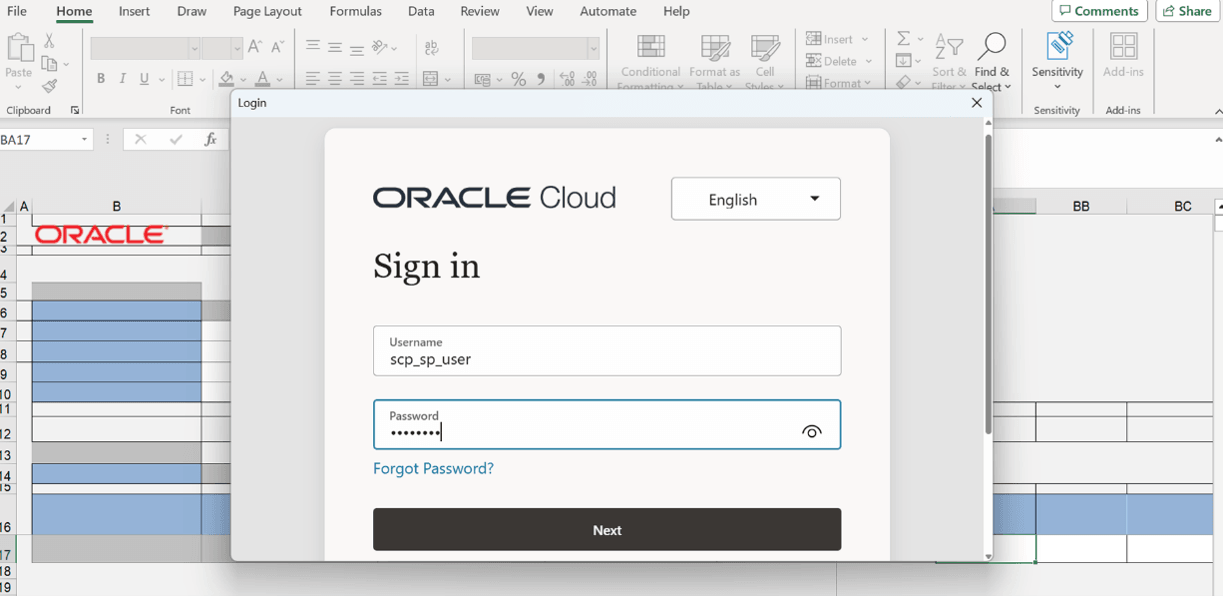Click the Forgot Password? link
This screenshot has height=596, width=1223.
433,468
